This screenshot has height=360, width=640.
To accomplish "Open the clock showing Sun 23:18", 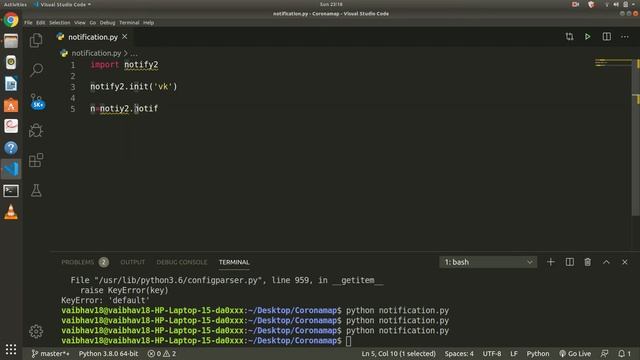I will click(331, 4).
